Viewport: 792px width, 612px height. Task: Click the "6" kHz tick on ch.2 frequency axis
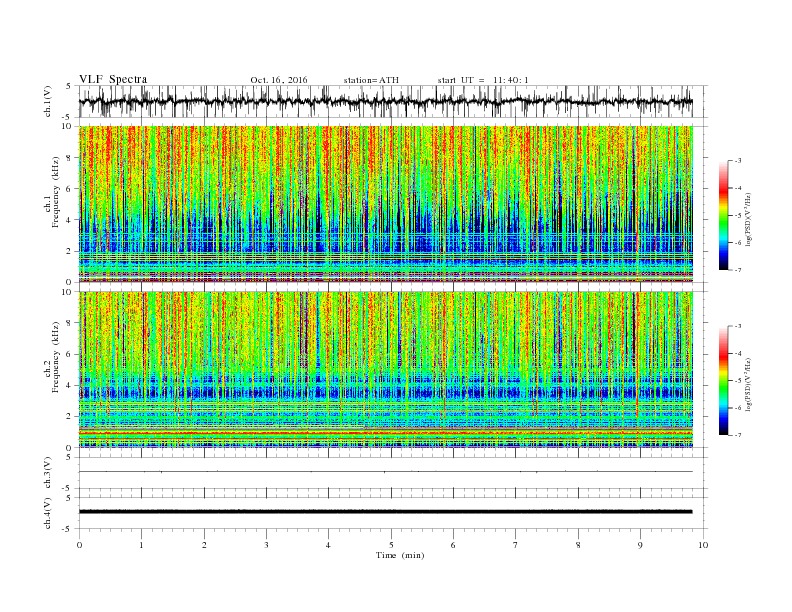click(x=70, y=354)
